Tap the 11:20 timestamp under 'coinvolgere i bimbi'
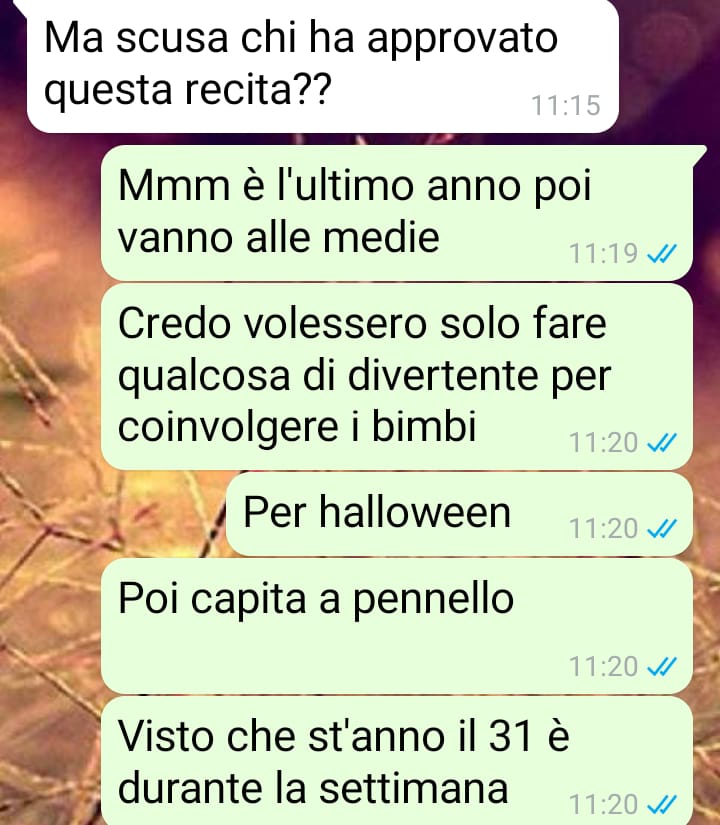The height and width of the screenshot is (825, 720). tap(604, 442)
